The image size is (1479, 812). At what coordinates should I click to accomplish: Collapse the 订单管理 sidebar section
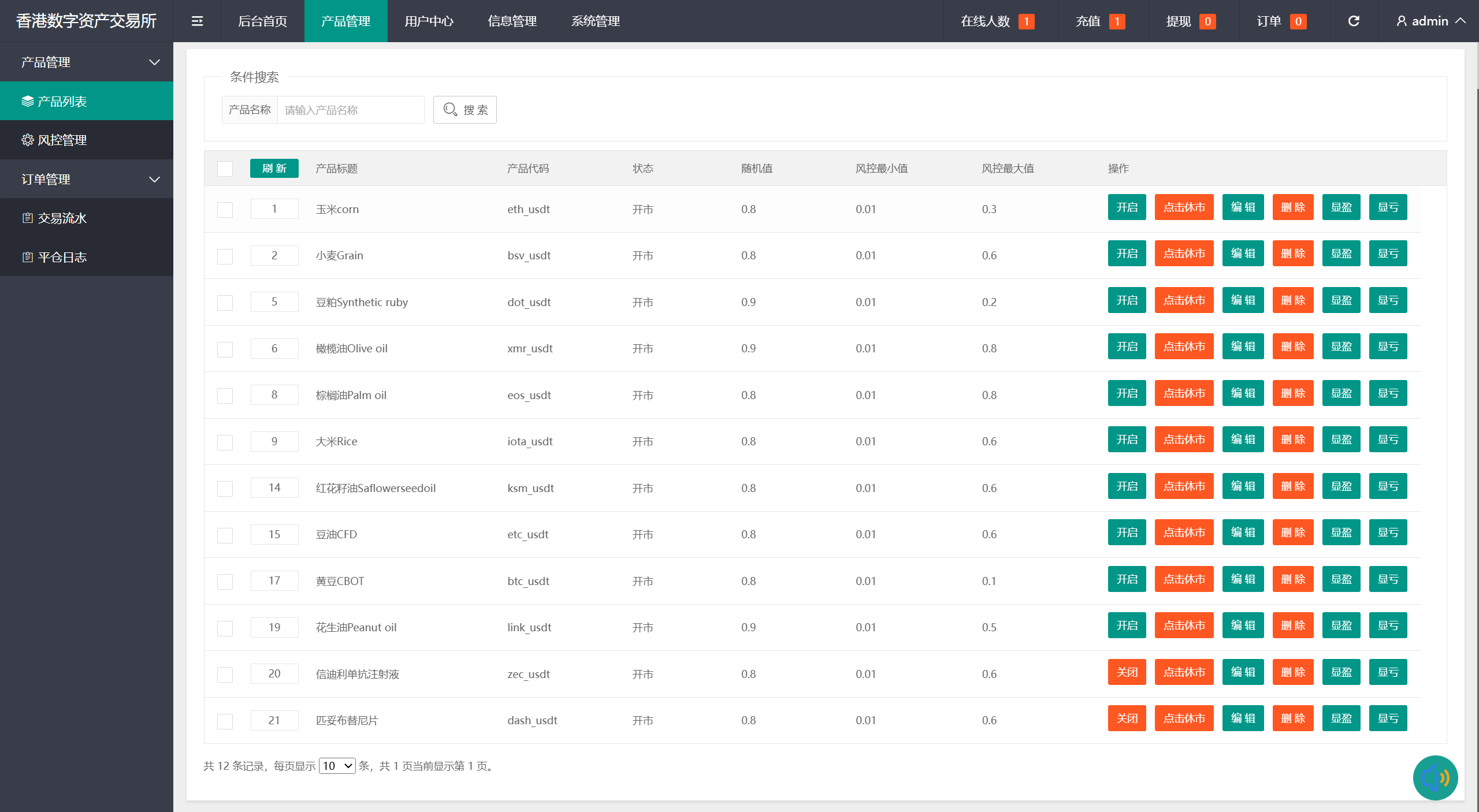(x=87, y=179)
